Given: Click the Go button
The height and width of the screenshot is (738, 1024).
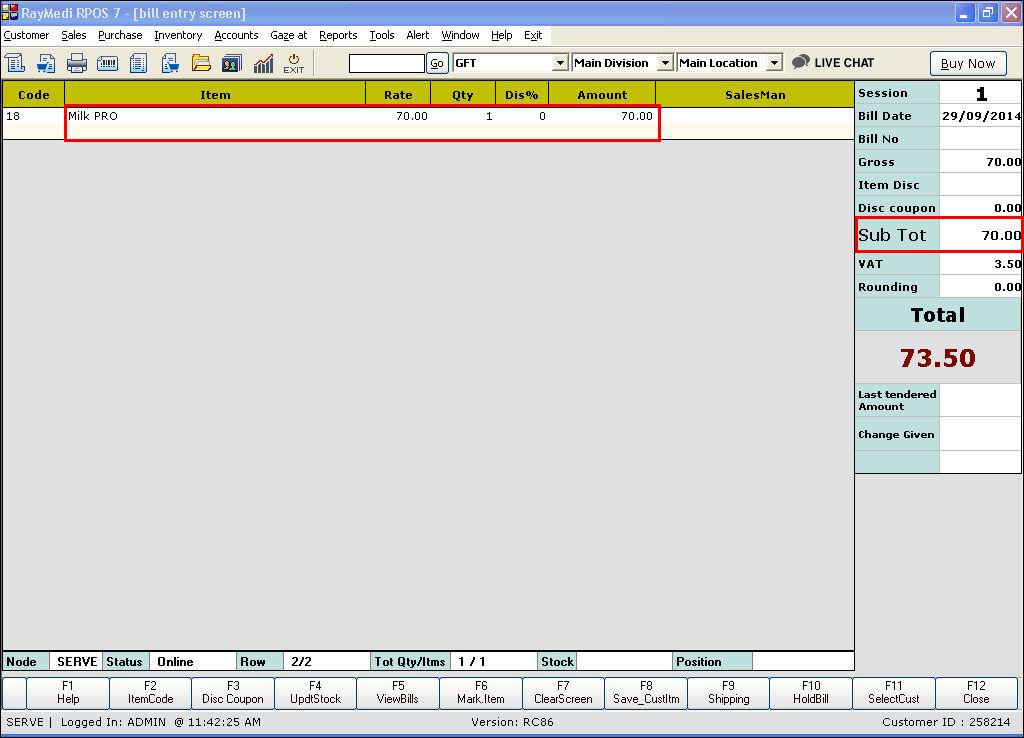Looking at the screenshot, I should tap(437, 63).
